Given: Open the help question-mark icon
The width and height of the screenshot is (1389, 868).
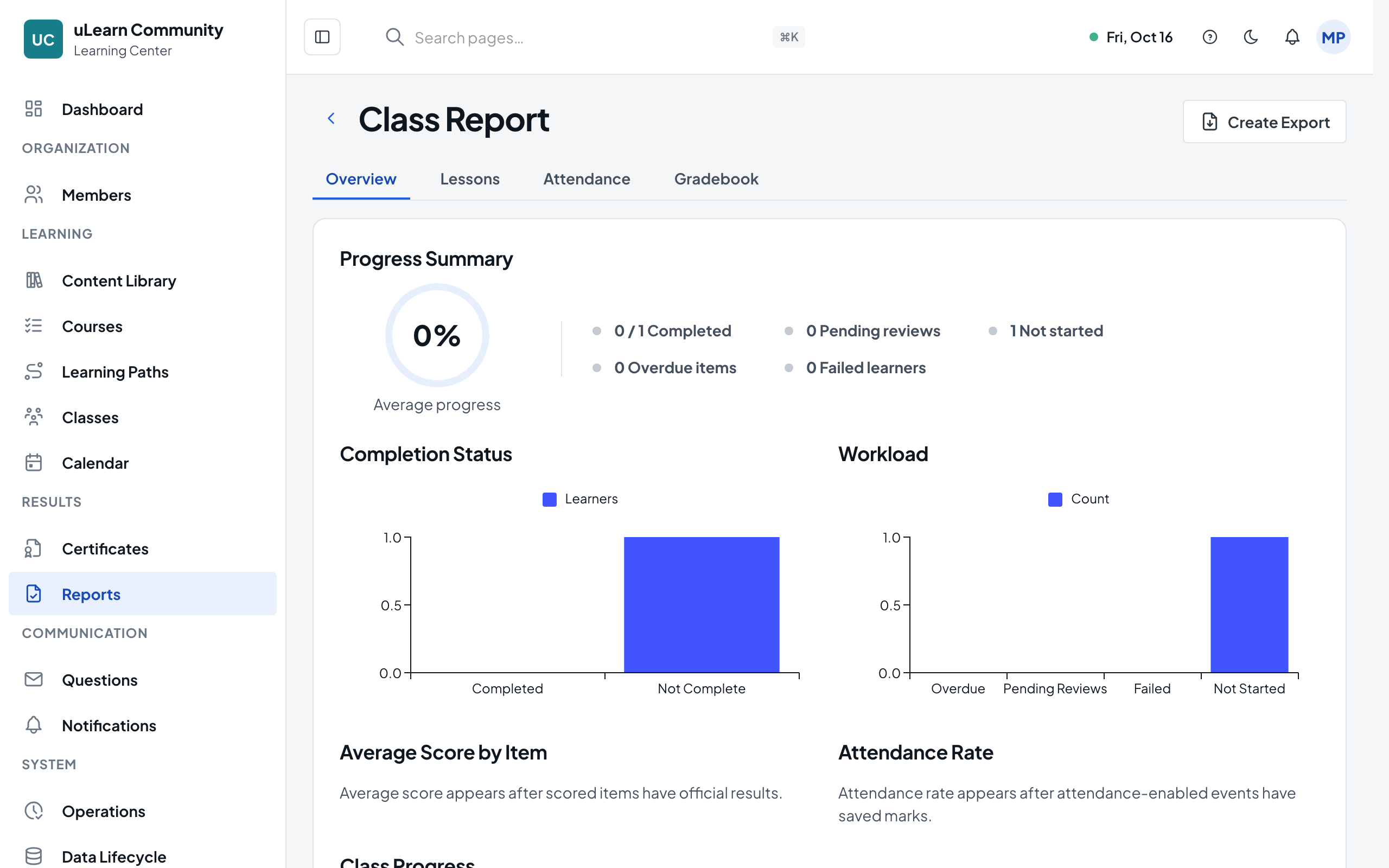Looking at the screenshot, I should tap(1209, 37).
